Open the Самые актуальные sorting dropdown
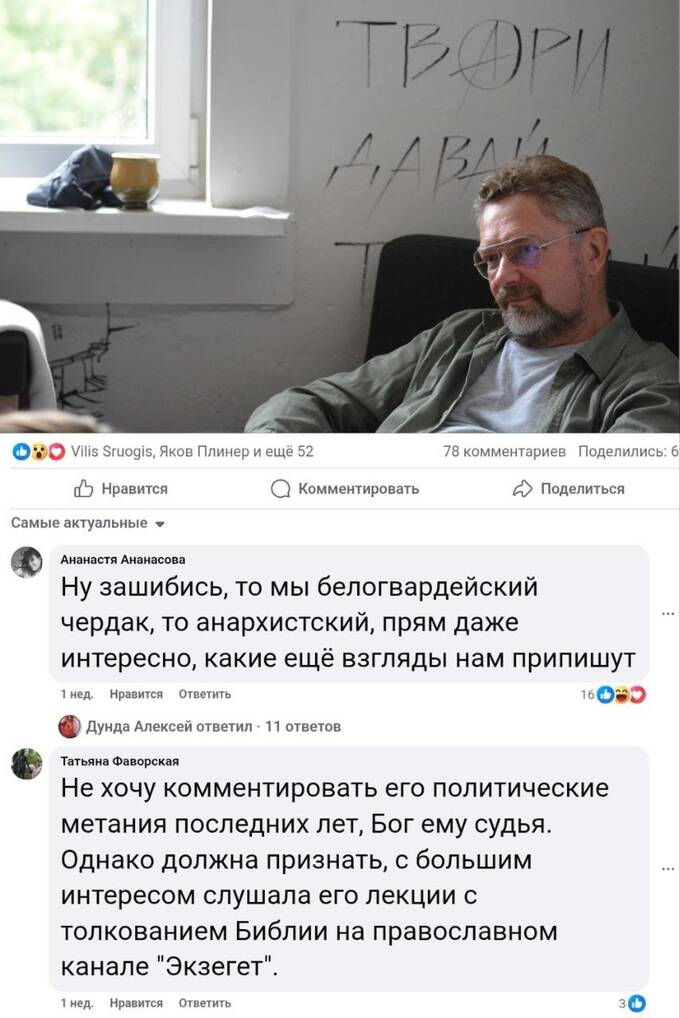680x1018 pixels. click(88, 523)
